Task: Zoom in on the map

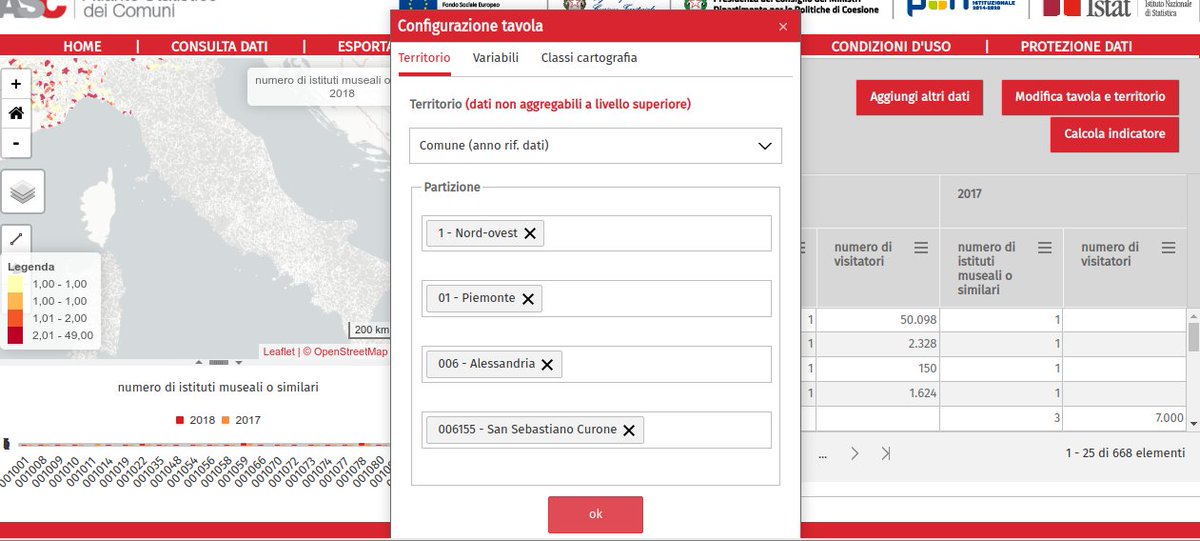Action: (x=16, y=84)
